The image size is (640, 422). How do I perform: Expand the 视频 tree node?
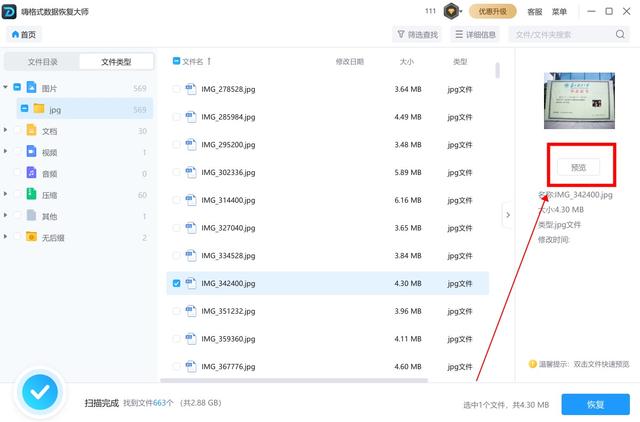pyautogui.click(x=5, y=151)
